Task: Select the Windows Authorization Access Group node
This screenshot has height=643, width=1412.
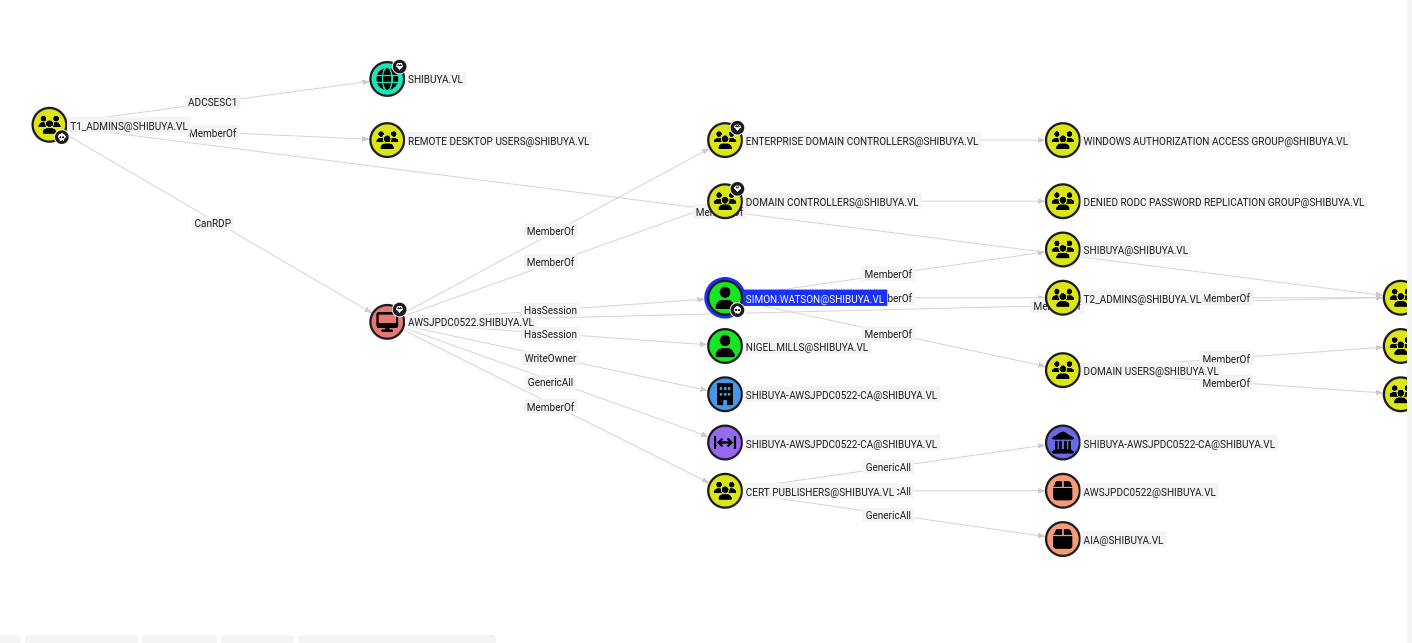Action: (1063, 140)
